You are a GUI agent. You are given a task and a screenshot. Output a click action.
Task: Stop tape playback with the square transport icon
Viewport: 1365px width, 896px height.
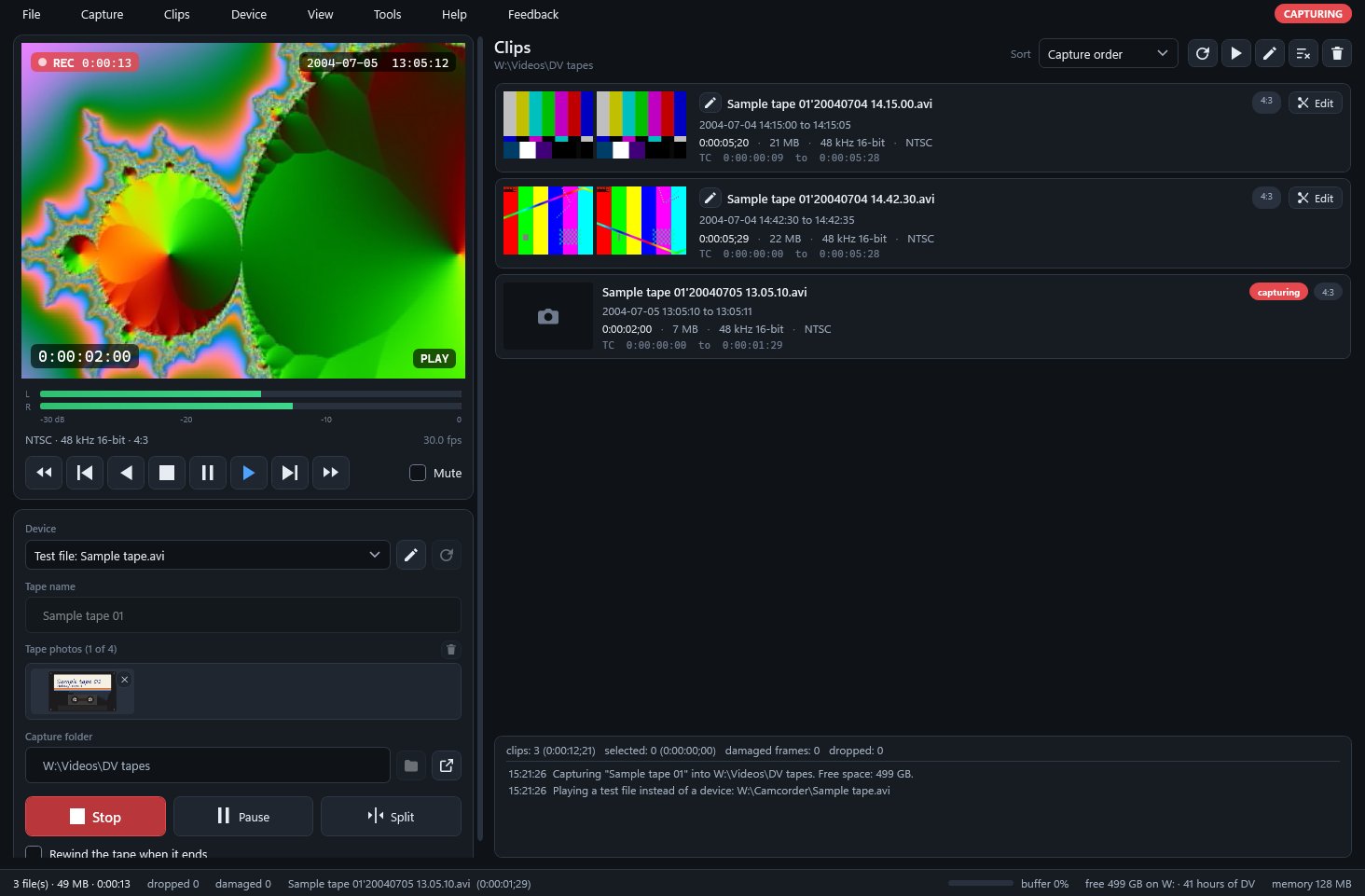pos(167,473)
